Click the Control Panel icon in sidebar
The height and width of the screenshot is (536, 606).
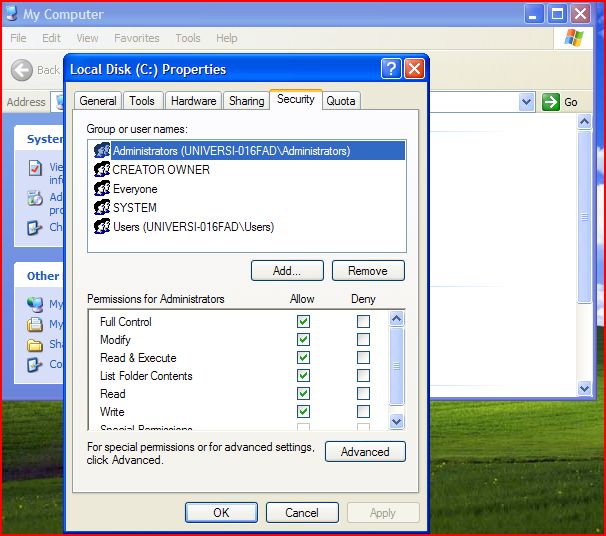pos(34,364)
